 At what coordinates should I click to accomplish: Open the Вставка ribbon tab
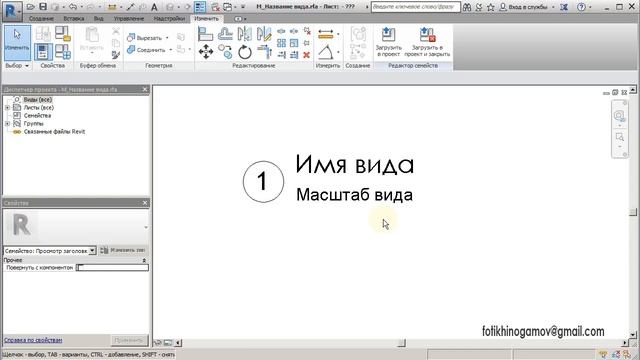74,18
